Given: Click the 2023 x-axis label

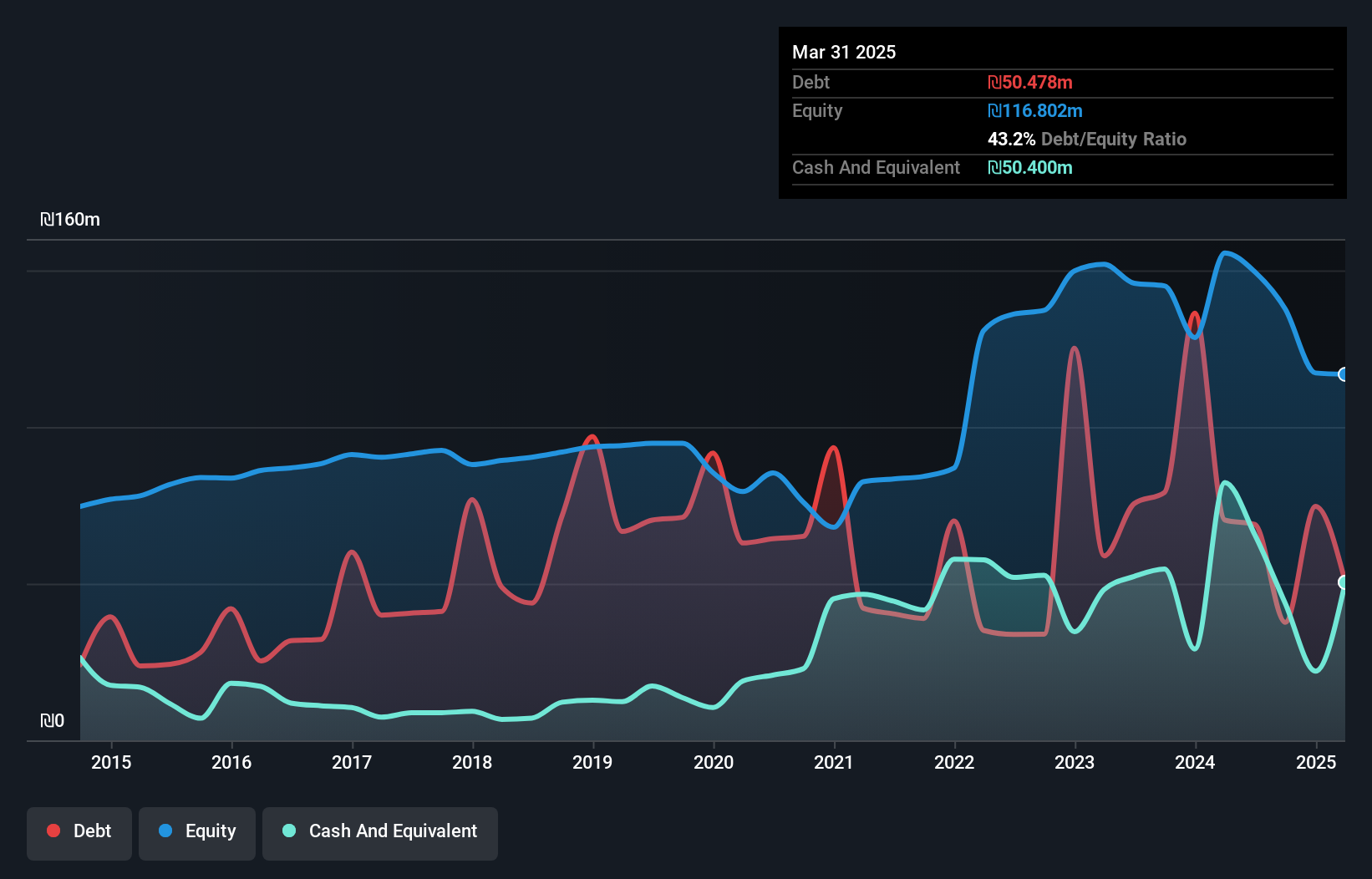Looking at the screenshot, I should [1075, 762].
